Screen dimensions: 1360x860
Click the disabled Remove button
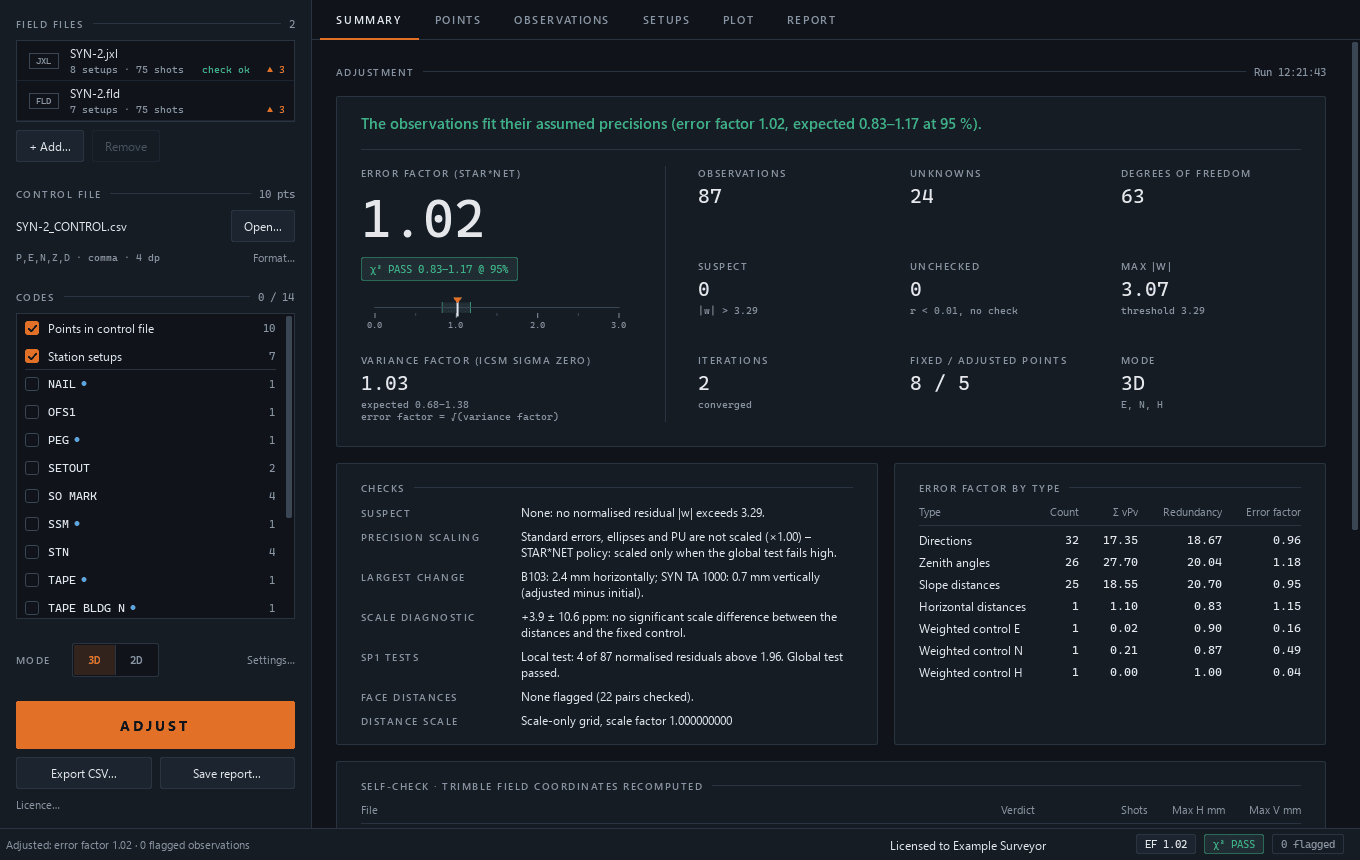tap(126, 146)
